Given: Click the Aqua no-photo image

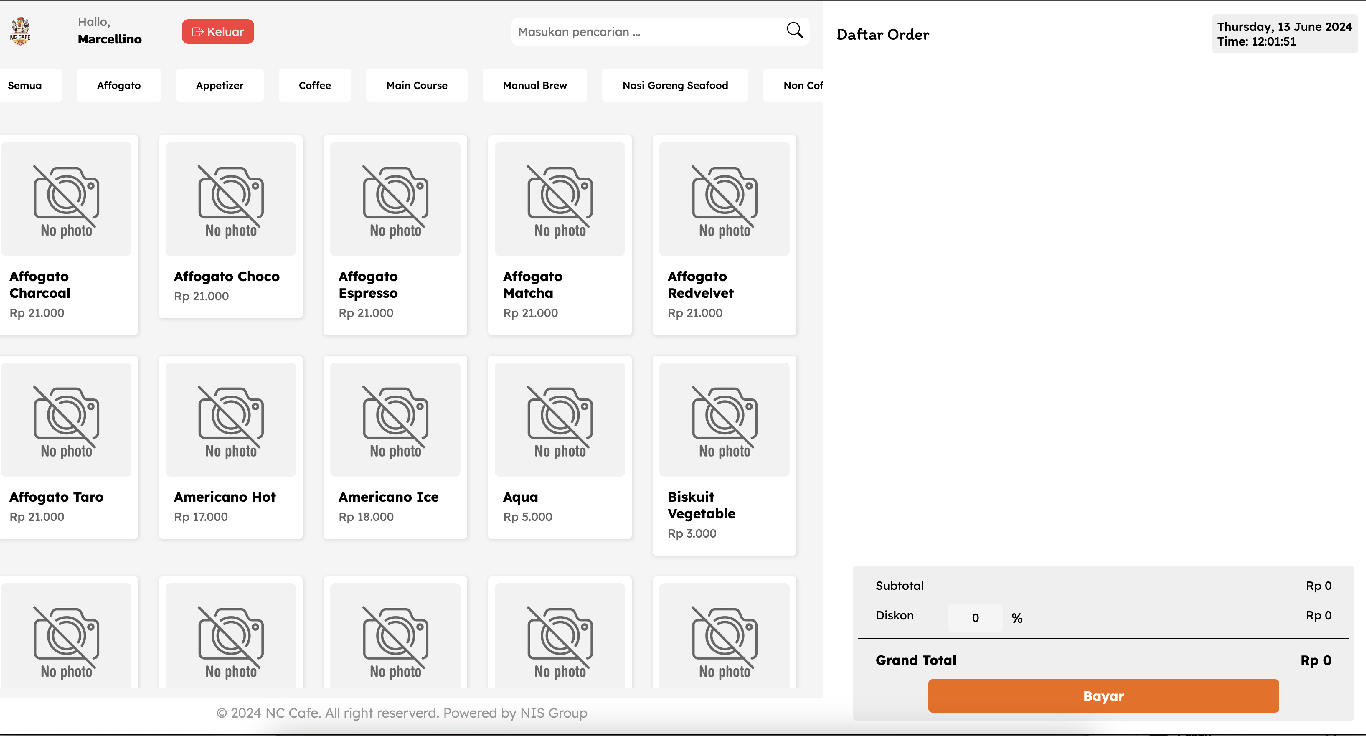Looking at the screenshot, I should [x=560, y=420].
